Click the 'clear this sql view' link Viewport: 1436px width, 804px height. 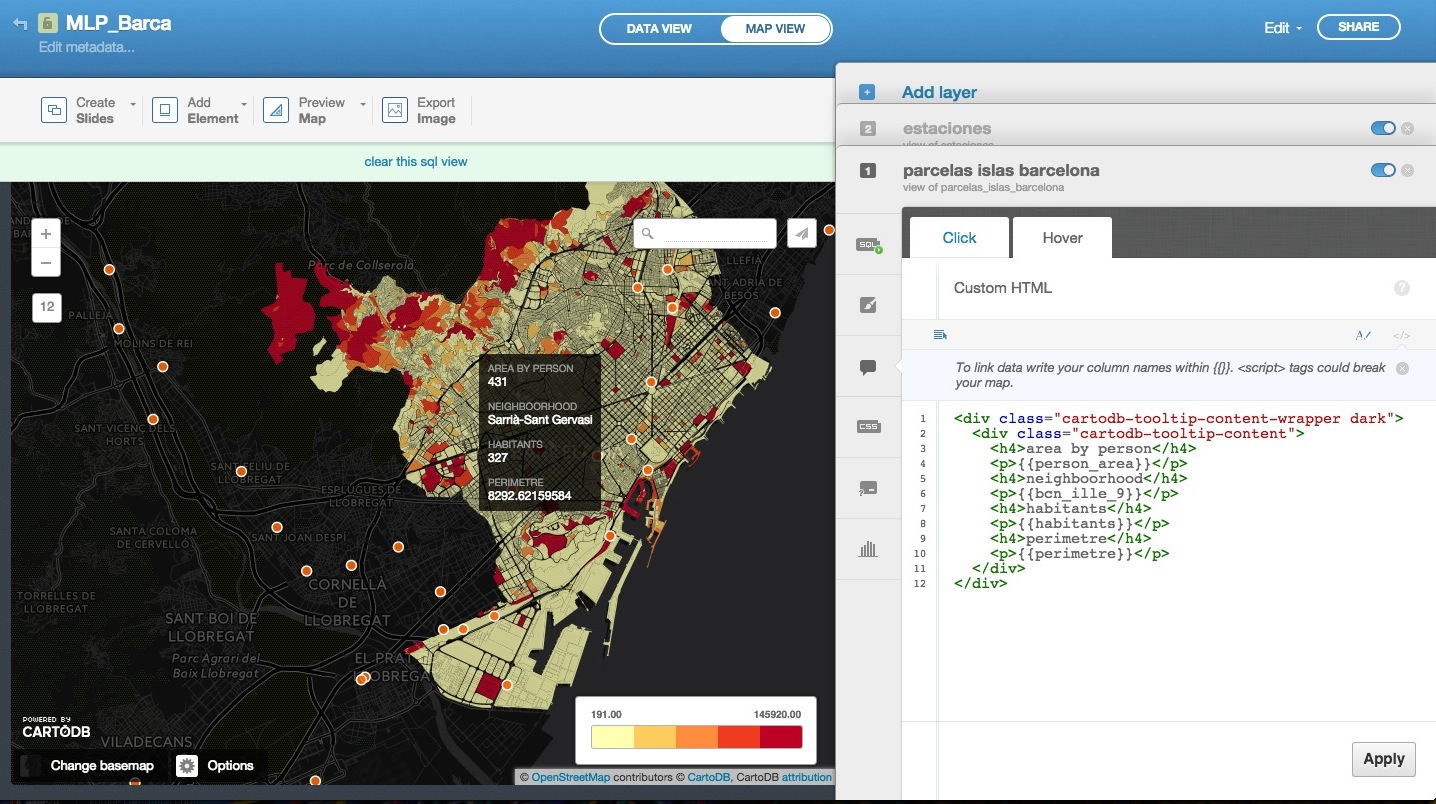(x=416, y=162)
